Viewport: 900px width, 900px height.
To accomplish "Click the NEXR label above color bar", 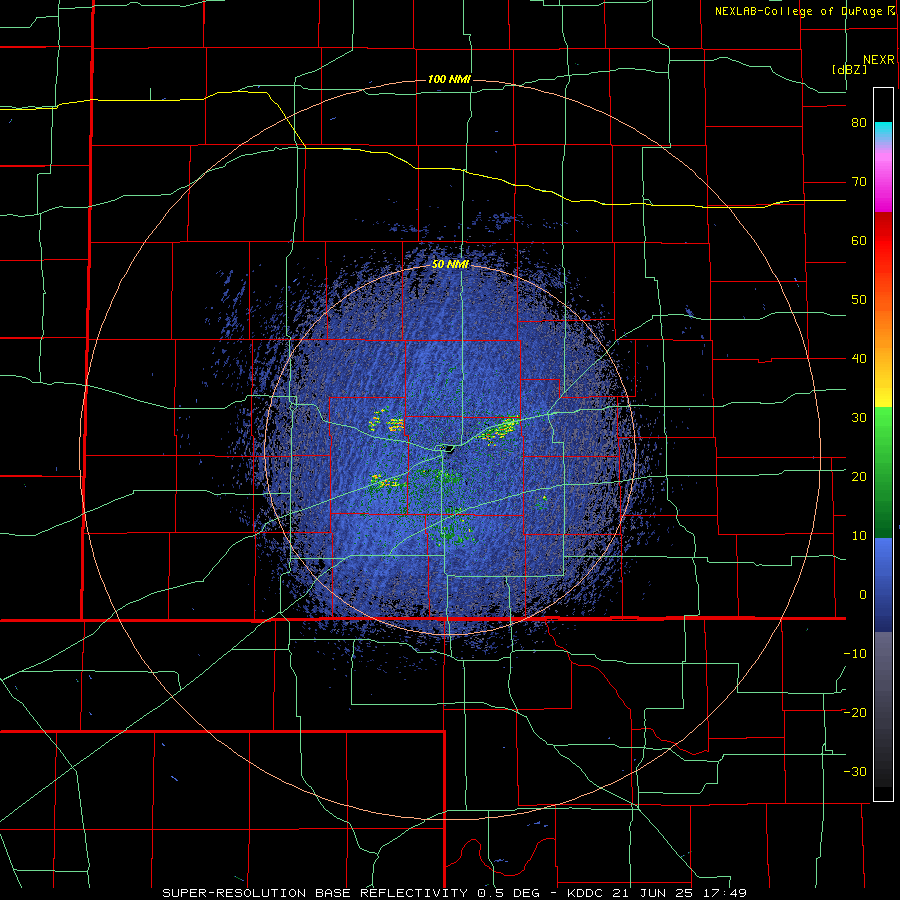I will point(879,60).
